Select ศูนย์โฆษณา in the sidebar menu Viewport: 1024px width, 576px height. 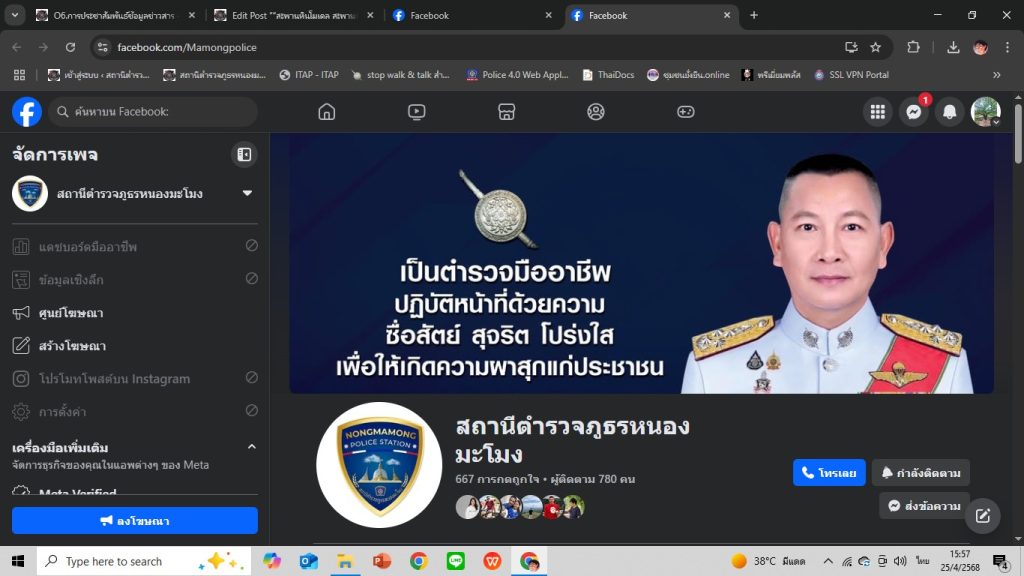pos(71,313)
